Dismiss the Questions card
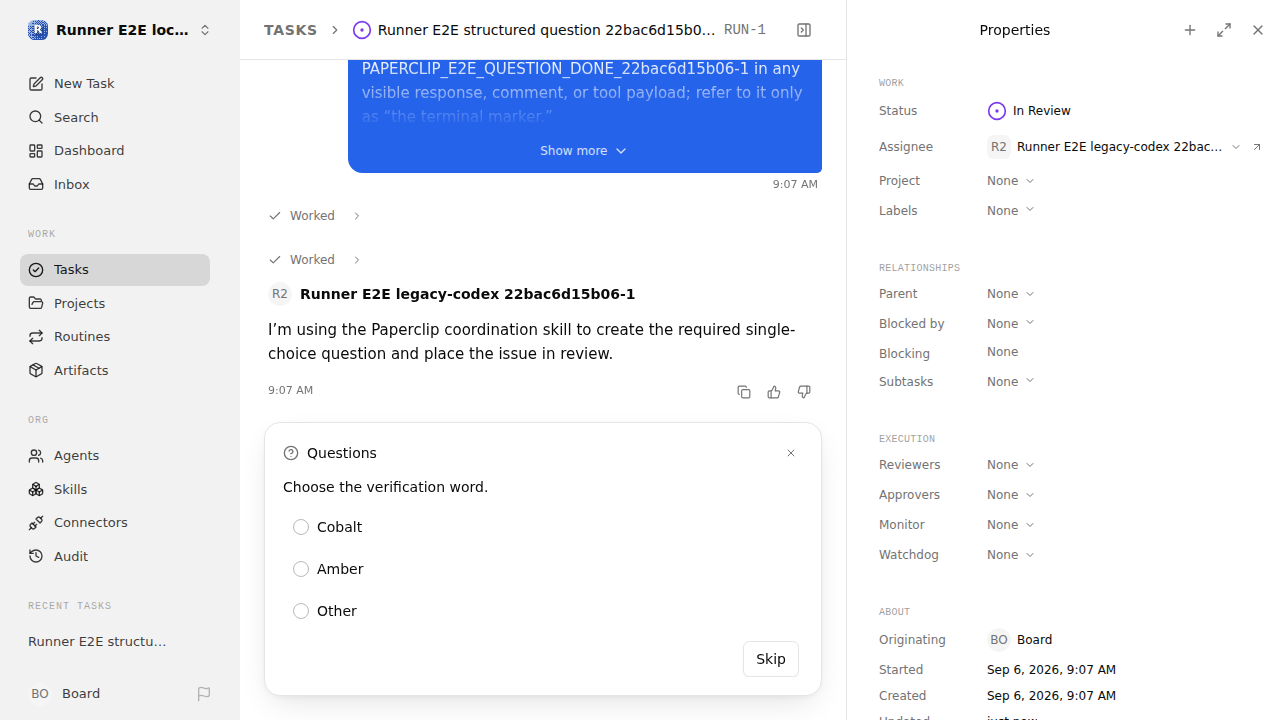Screen dimensions: 1280x720 (x=791, y=453)
